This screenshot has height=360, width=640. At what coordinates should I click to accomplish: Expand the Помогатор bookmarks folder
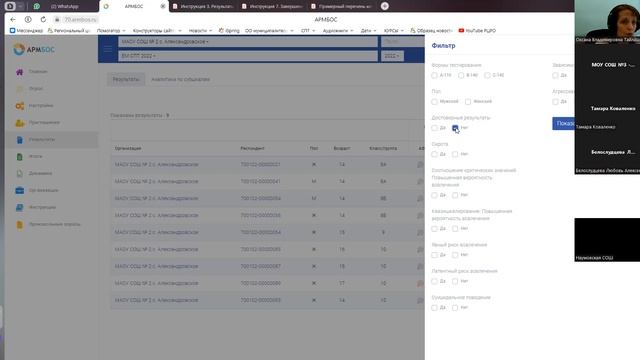point(111,31)
